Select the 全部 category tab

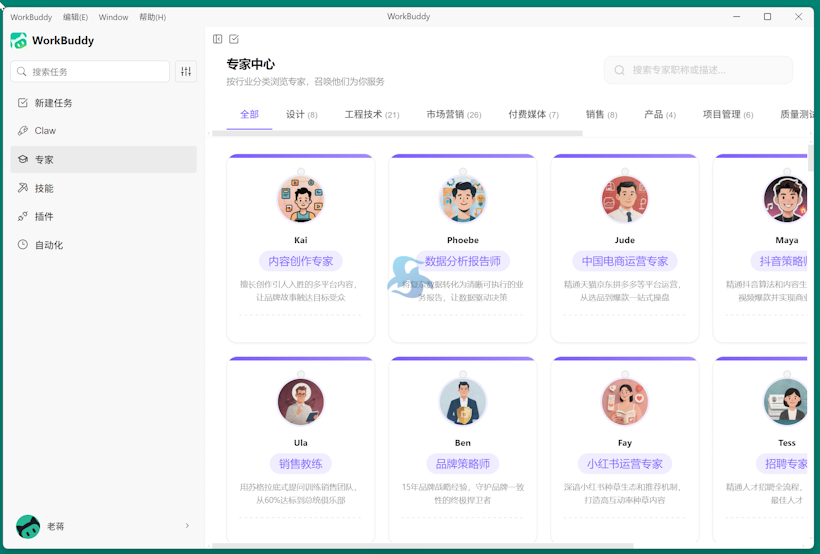point(249,114)
